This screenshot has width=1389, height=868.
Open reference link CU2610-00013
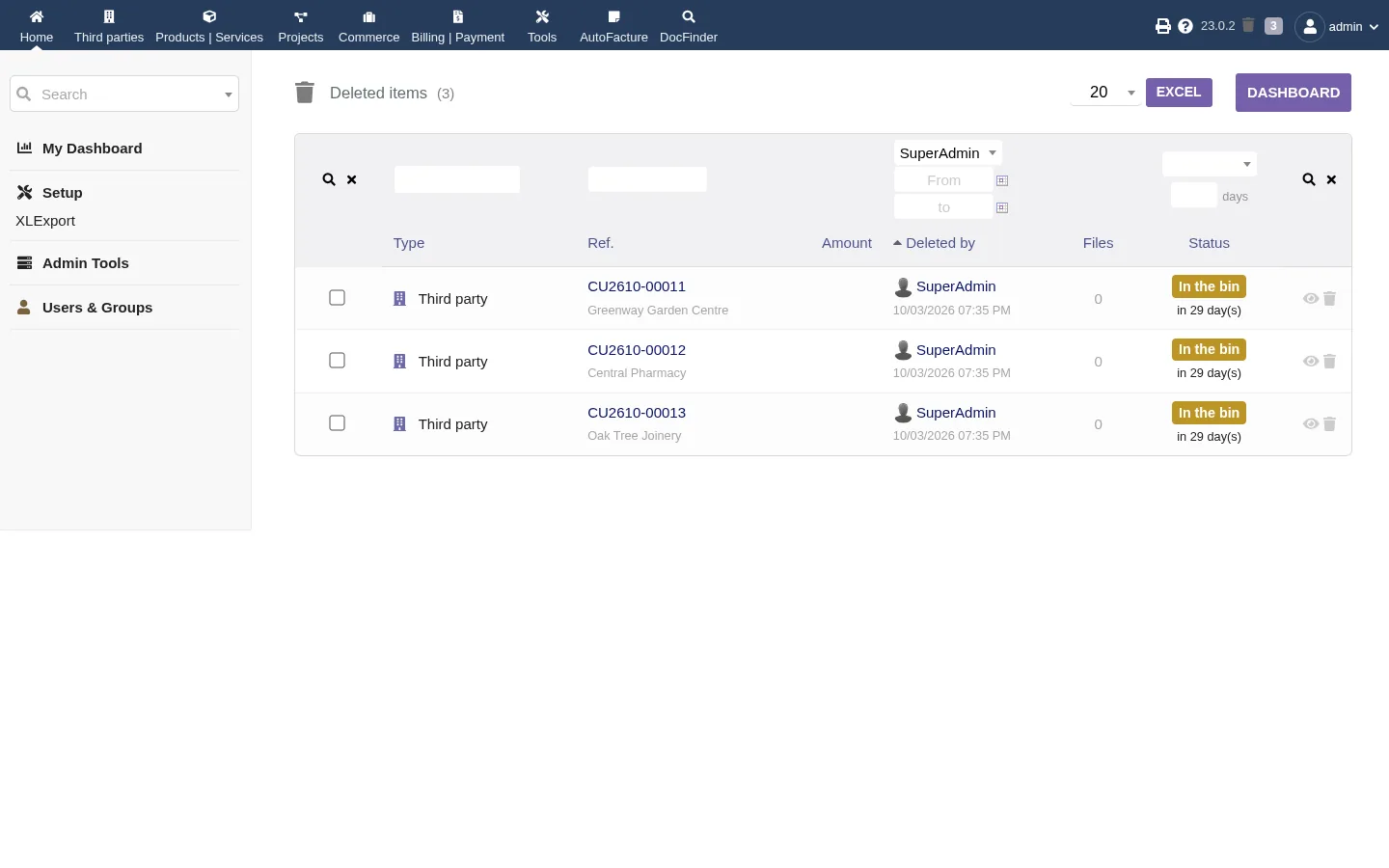(x=637, y=413)
